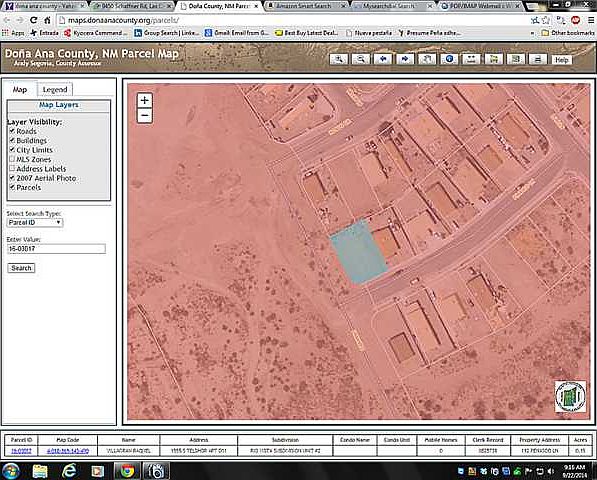Viewport: 597px width, 480px height.
Task: Toggle the Parcels layer checkbox
Action: tap(12, 187)
